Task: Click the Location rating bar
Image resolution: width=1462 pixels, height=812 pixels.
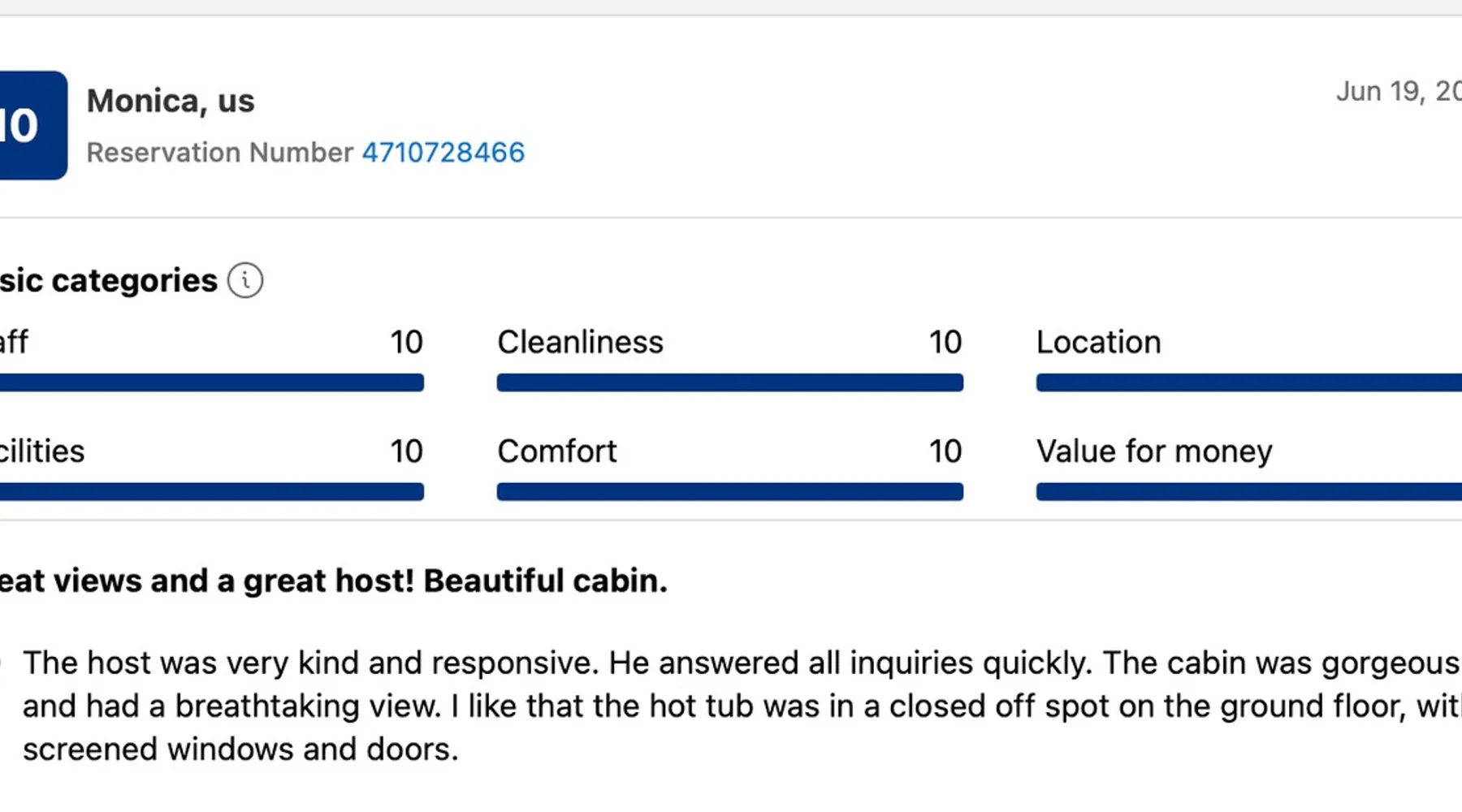Action: click(x=1248, y=382)
